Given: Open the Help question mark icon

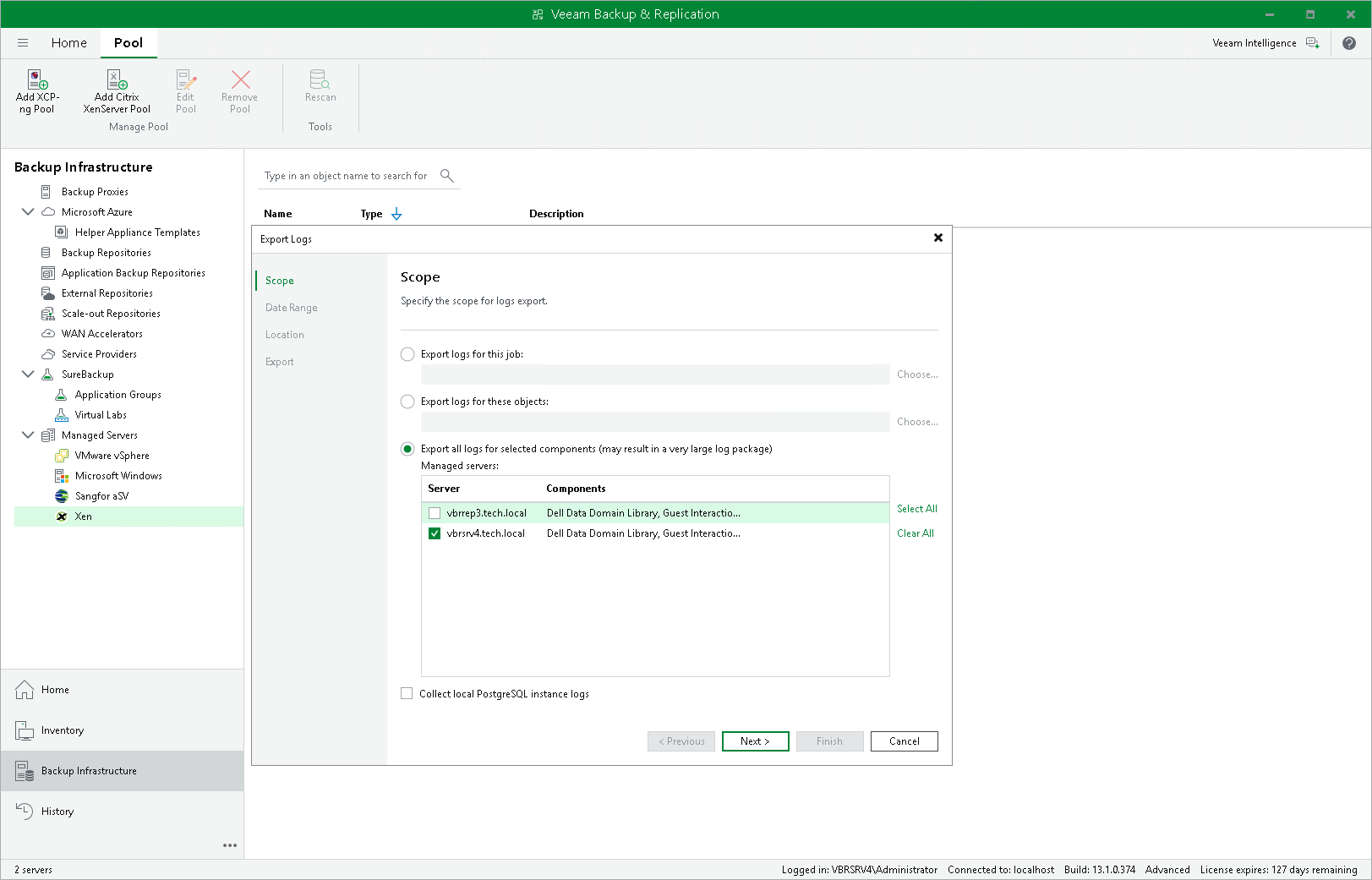Looking at the screenshot, I should point(1349,43).
